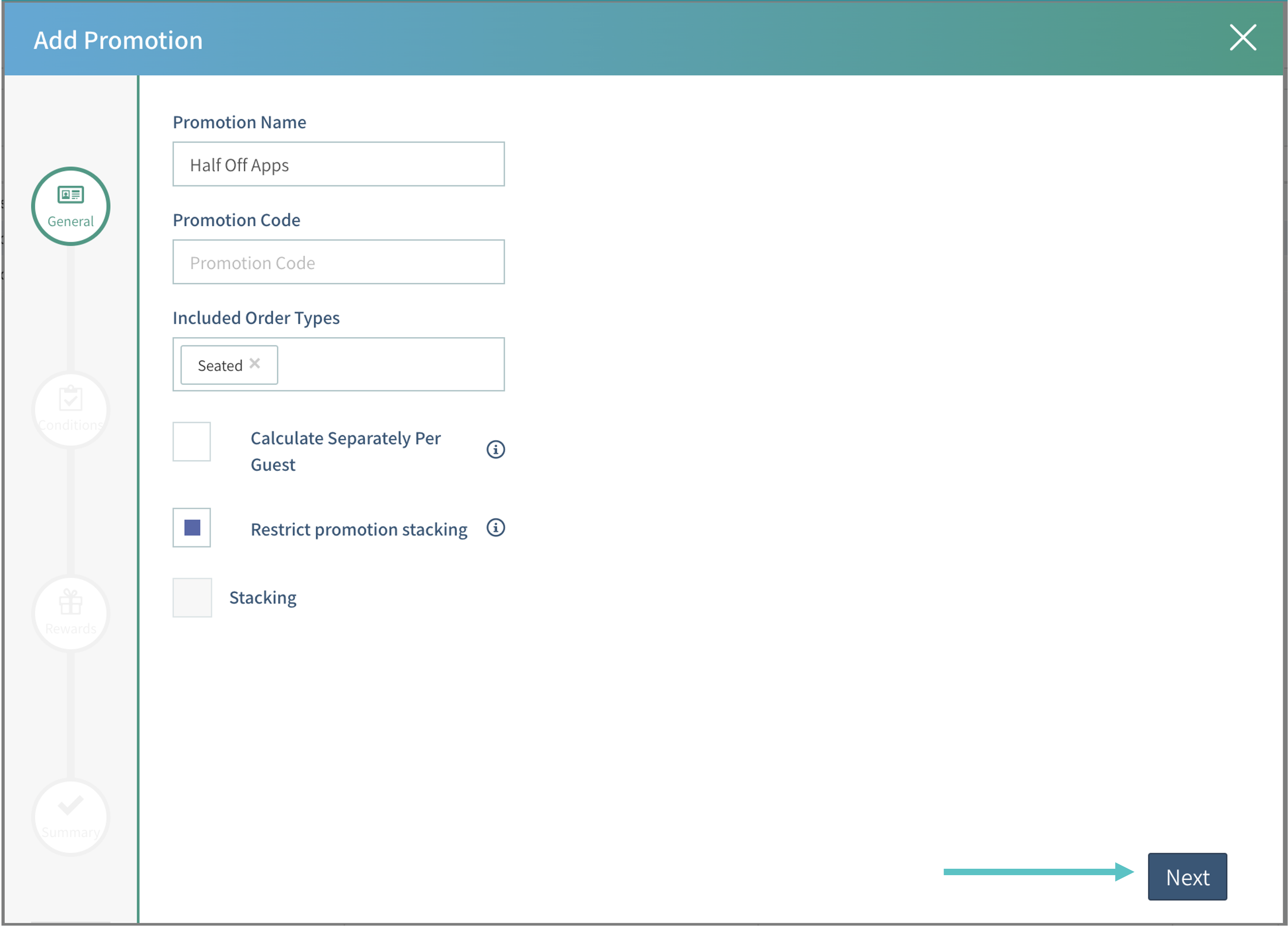Enable Calculate Separately Per Guest checkbox
Screen dimensions: 1288x927
pos(191,441)
